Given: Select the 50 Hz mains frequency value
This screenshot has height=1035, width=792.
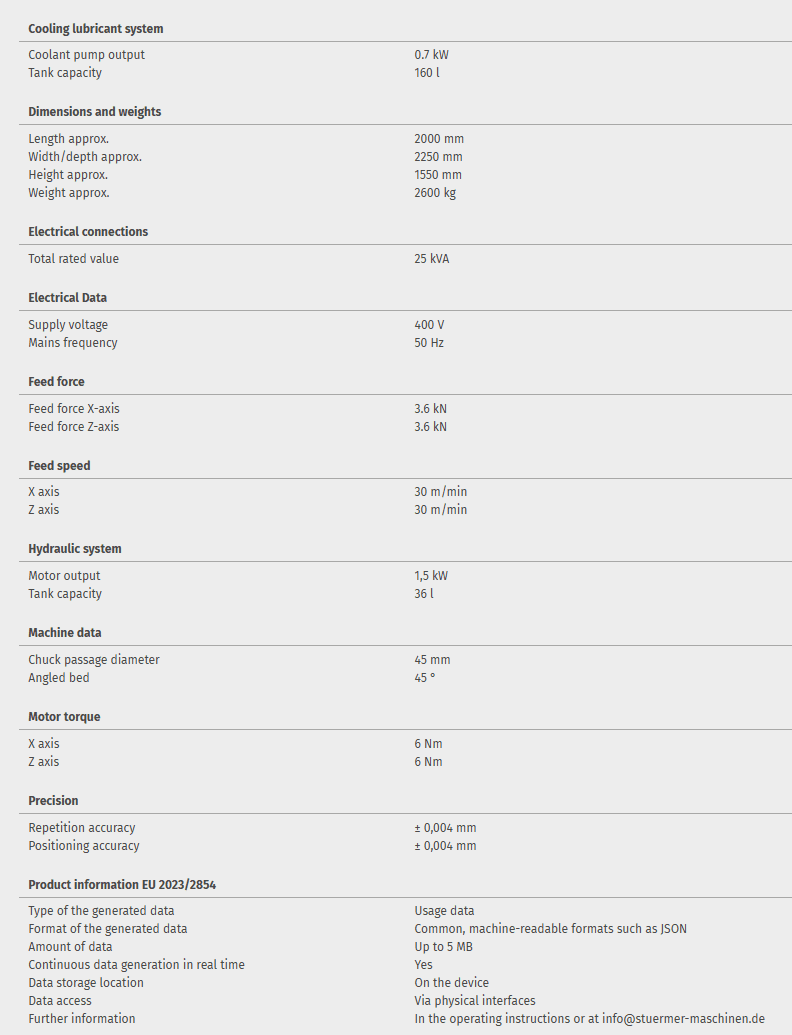Looking at the screenshot, I should 429,343.
